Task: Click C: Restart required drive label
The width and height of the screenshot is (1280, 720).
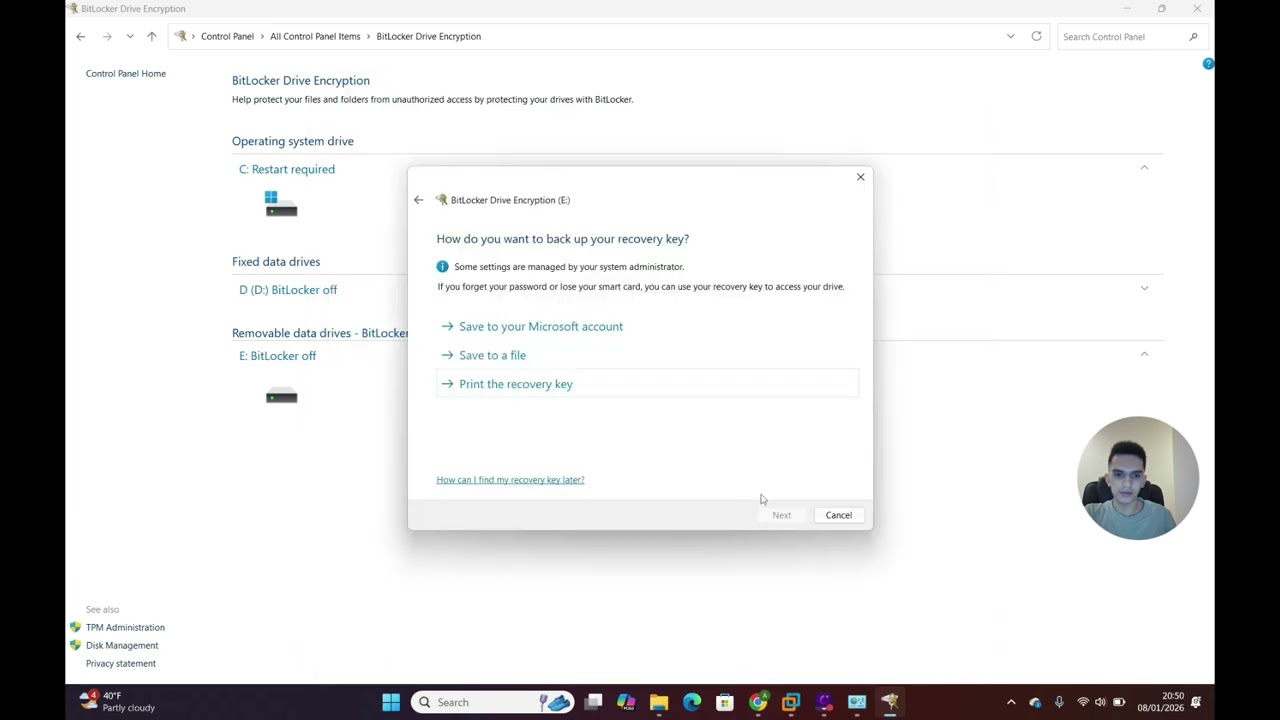Action: [x=287, y=169]
